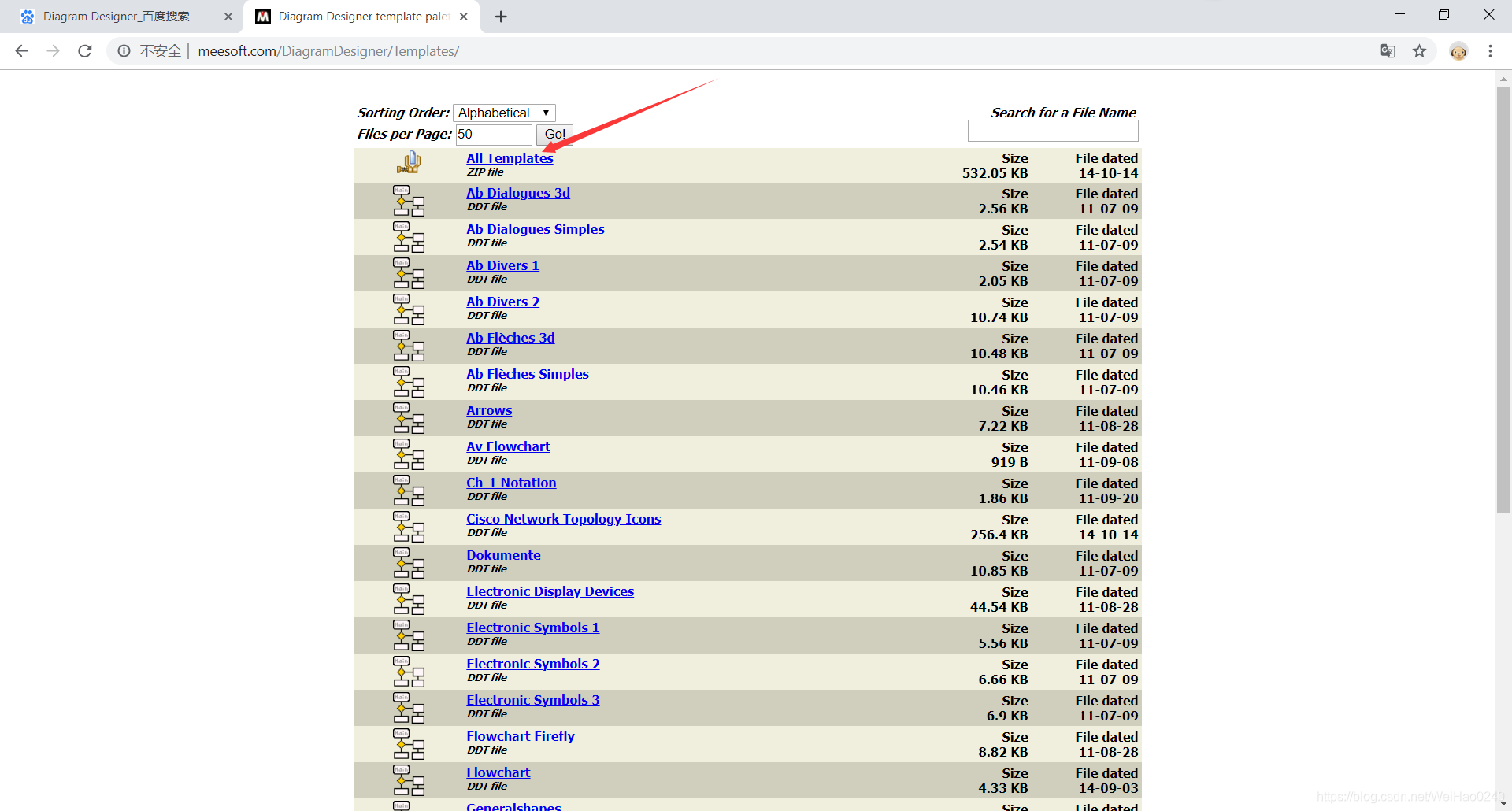Open the Ab Dialogues Simples link
The height and width of the screenshot is (811, 1512).
click(535, 229)
